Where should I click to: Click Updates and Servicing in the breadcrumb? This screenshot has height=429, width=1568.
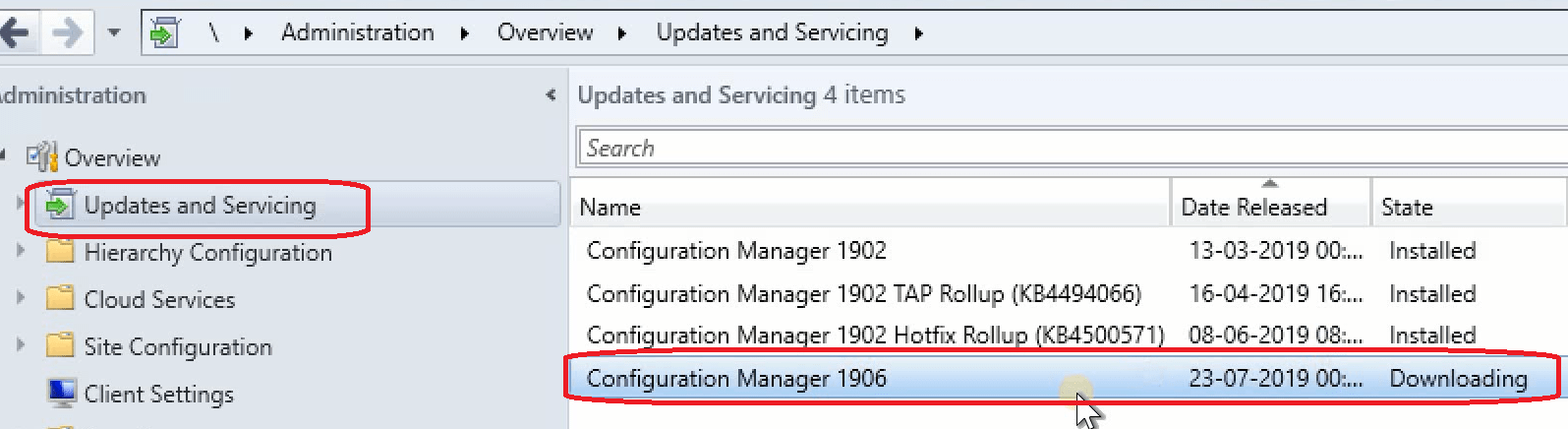(x=773, y=32)
